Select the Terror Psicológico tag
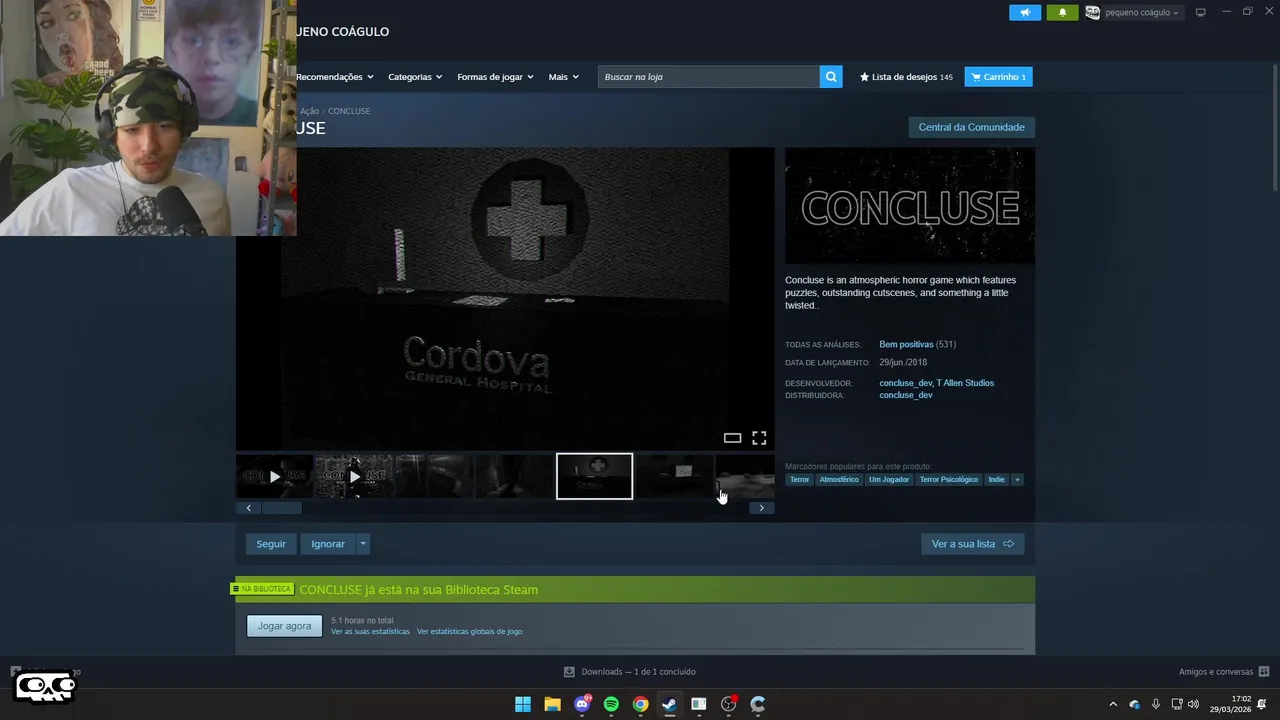Image resolution: width=1280 pixels, height=720 pixels. point(949,480)
